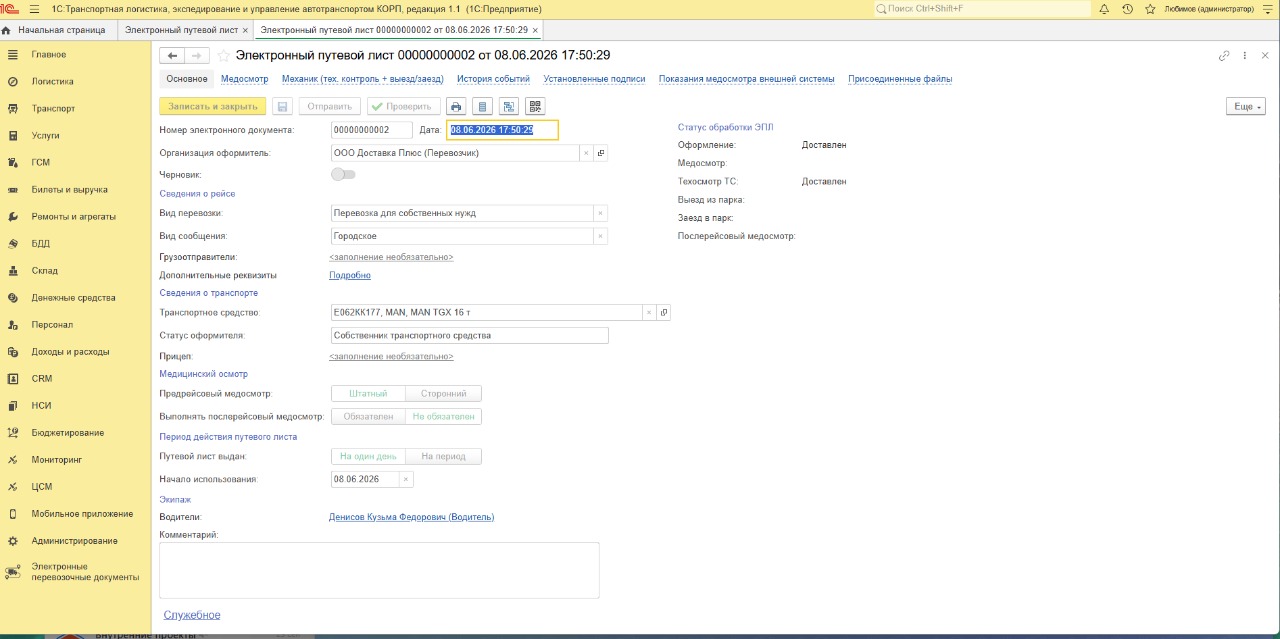Expand the Служебное section
Viewport: 1280px width, 639px height.
tap(192, 615)
